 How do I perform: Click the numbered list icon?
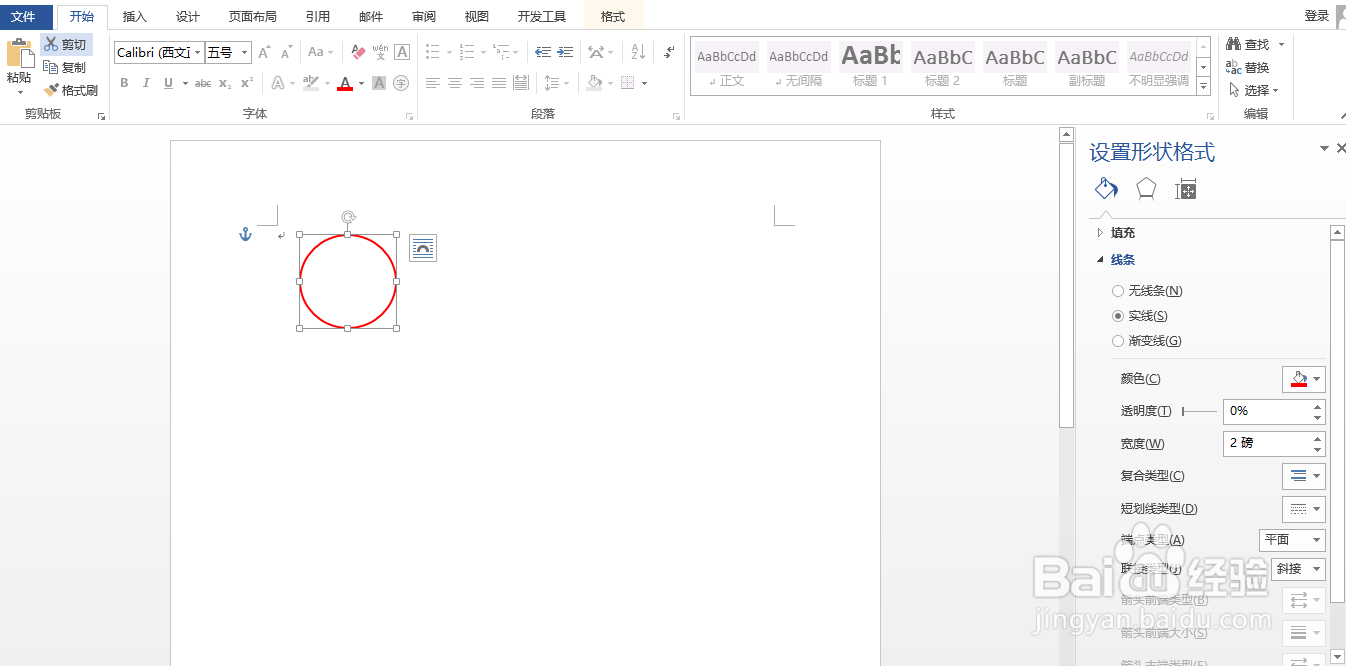pos(466,52)
